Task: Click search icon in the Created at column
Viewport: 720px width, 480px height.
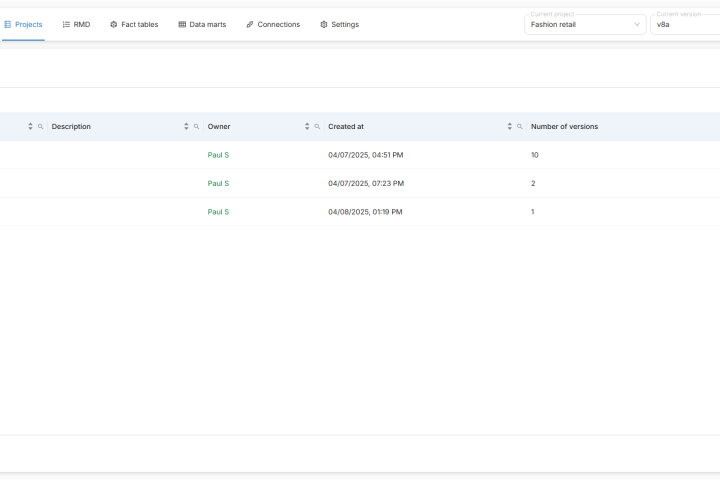Action: [x=520, y=127]
